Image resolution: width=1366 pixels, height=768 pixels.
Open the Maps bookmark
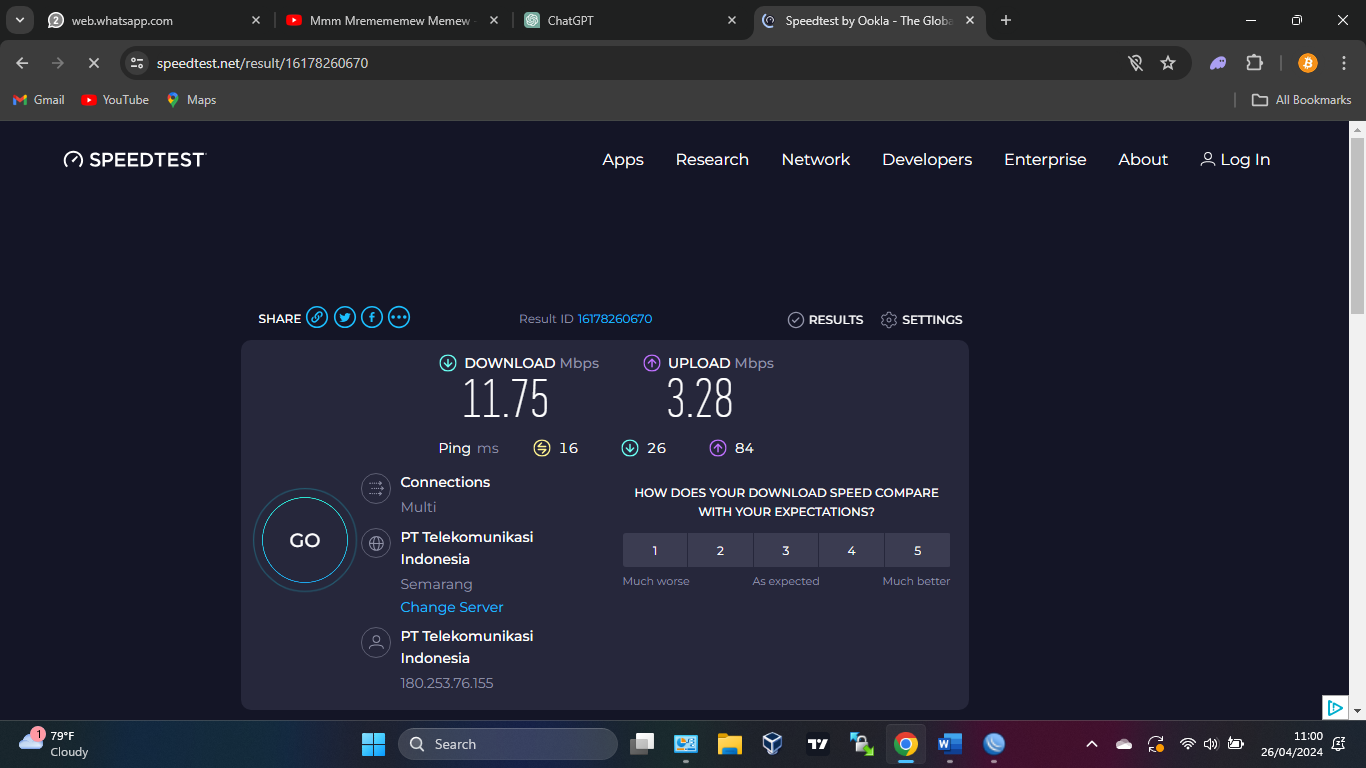click(x=191, y=100)
